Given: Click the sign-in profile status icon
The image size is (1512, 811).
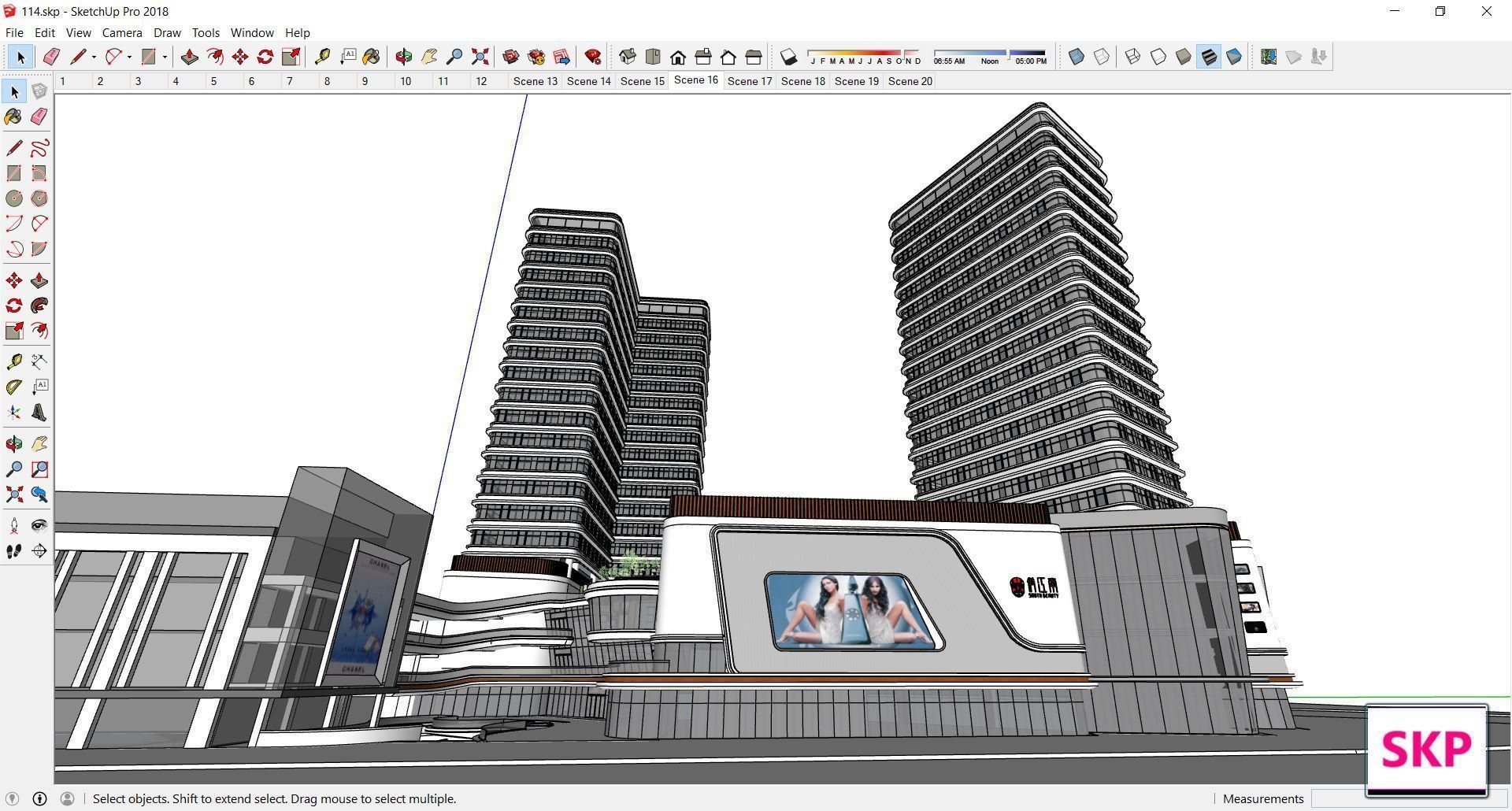Looking at the screenshot, I should (x=67, y=798).
